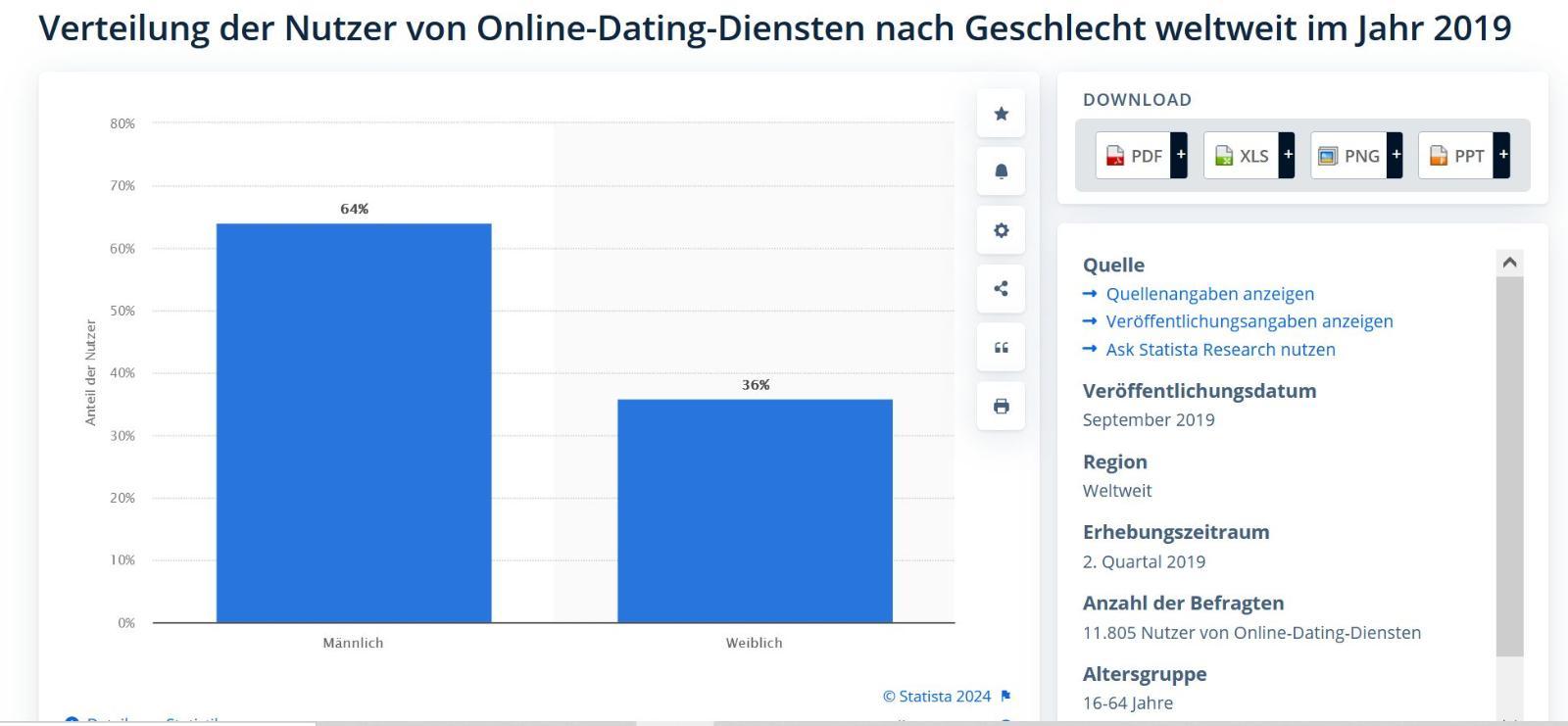The height and width of the screenshot is (726, 1568).
Task: Click the quotation mark citation icon
Action: point(1001,347)
